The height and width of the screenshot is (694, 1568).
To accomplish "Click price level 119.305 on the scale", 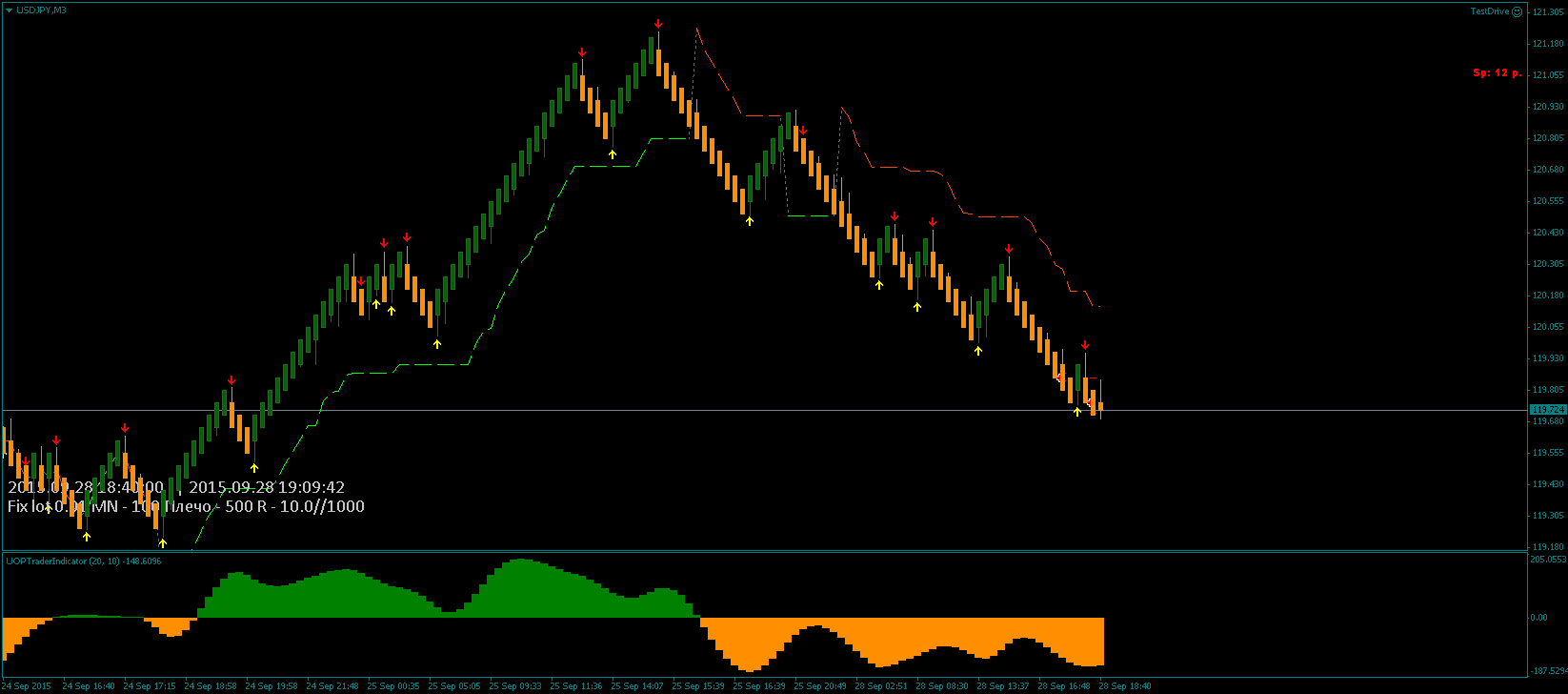I will (1546, 516).
